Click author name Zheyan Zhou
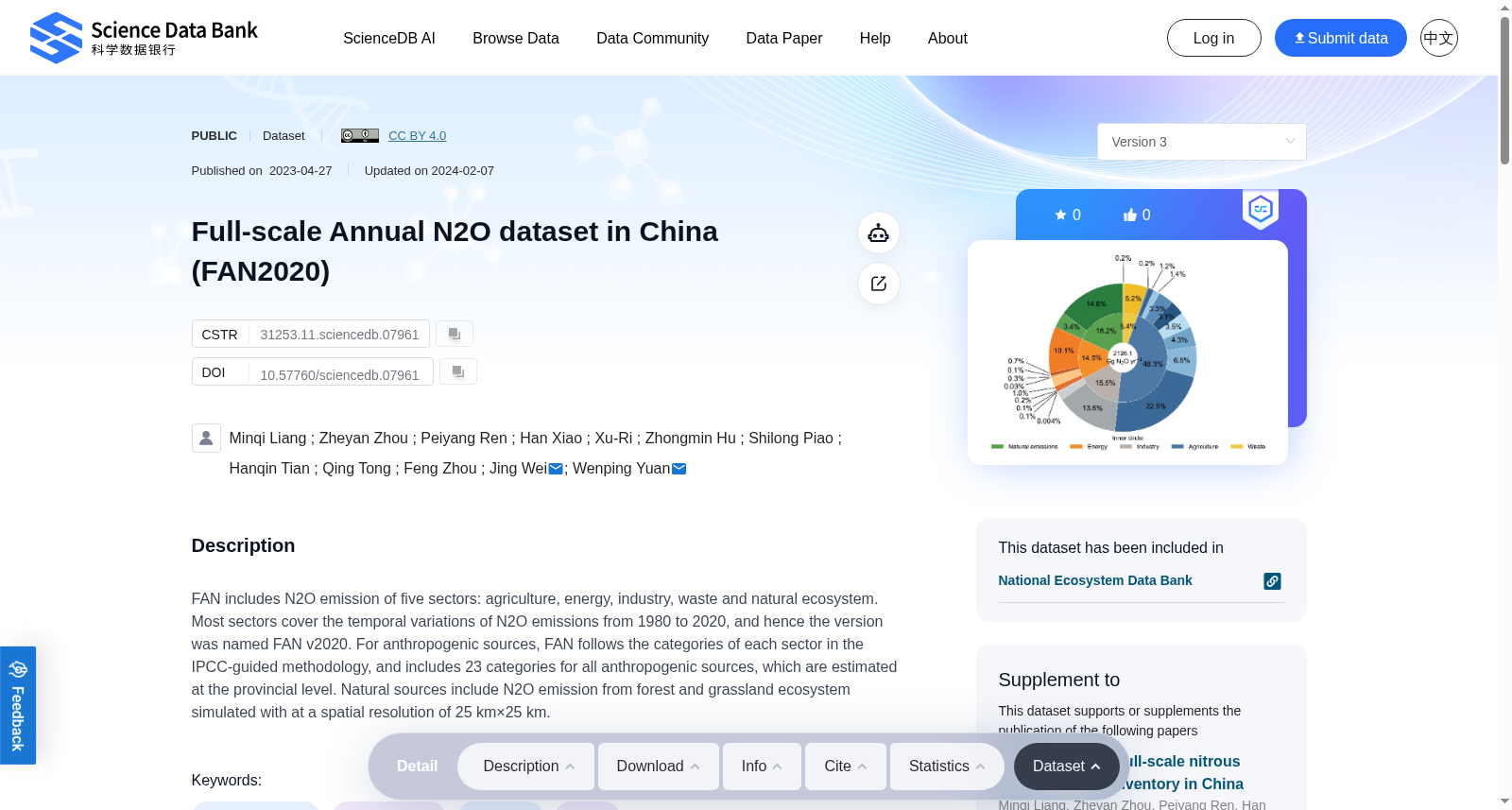Image resolution: width=1512 pixels, height=810 pixels. click(364, 439)
